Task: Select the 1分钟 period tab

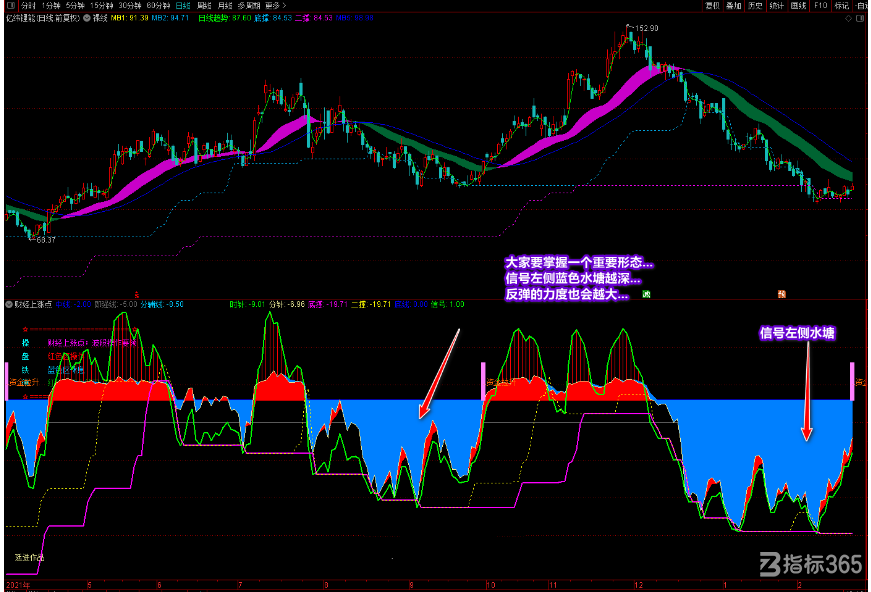Action: tap(51, 6)
